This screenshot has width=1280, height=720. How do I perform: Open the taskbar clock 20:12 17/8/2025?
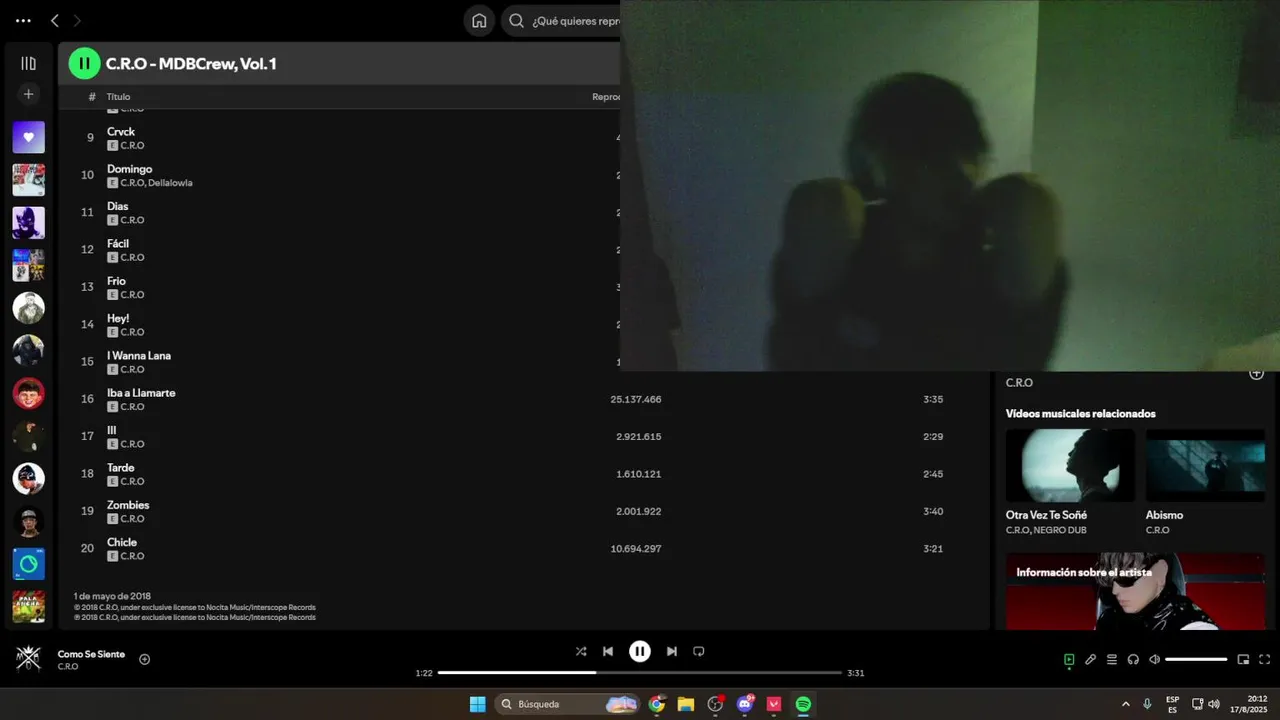(1249, 704)
